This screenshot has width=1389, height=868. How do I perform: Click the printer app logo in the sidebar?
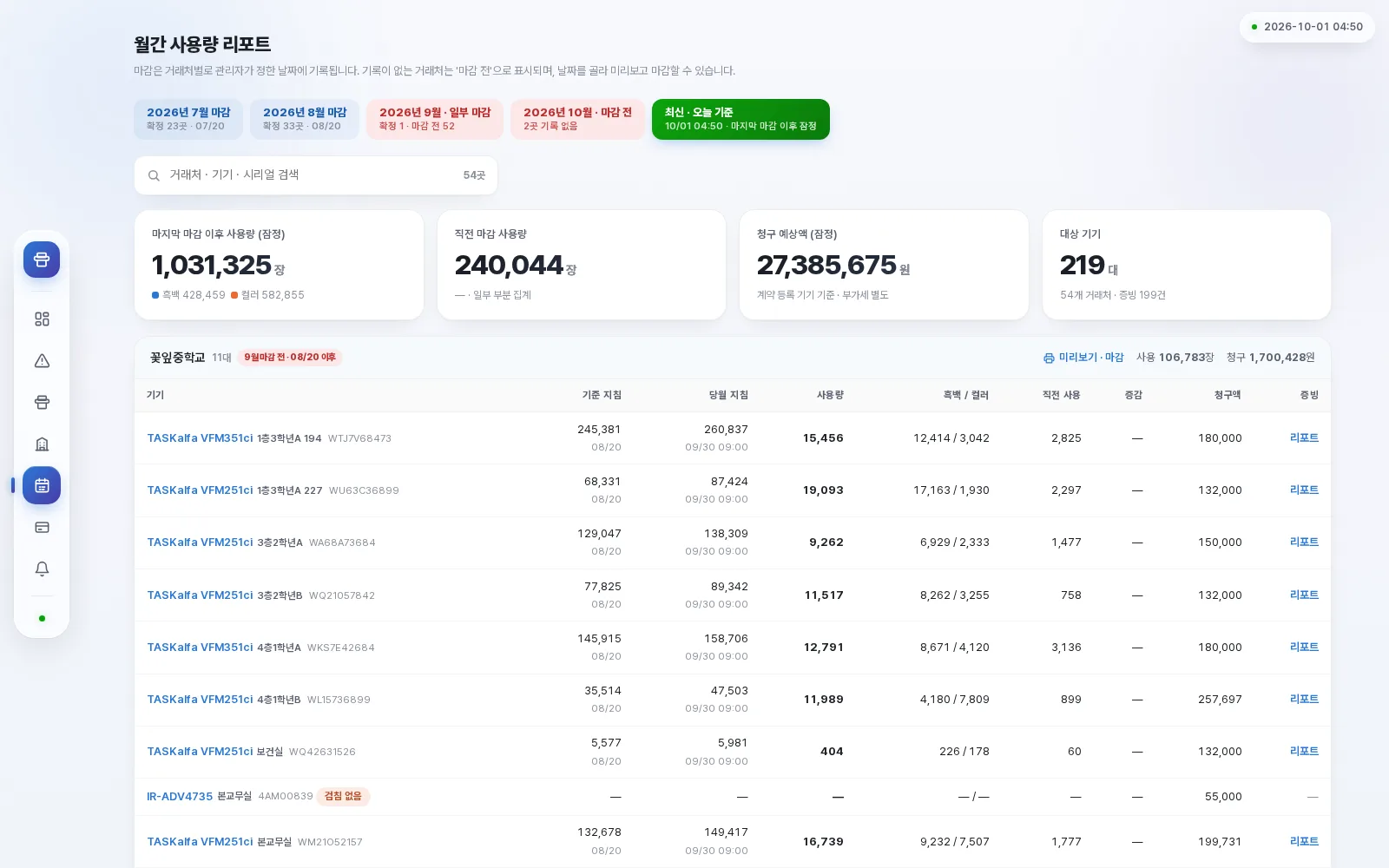42,260
